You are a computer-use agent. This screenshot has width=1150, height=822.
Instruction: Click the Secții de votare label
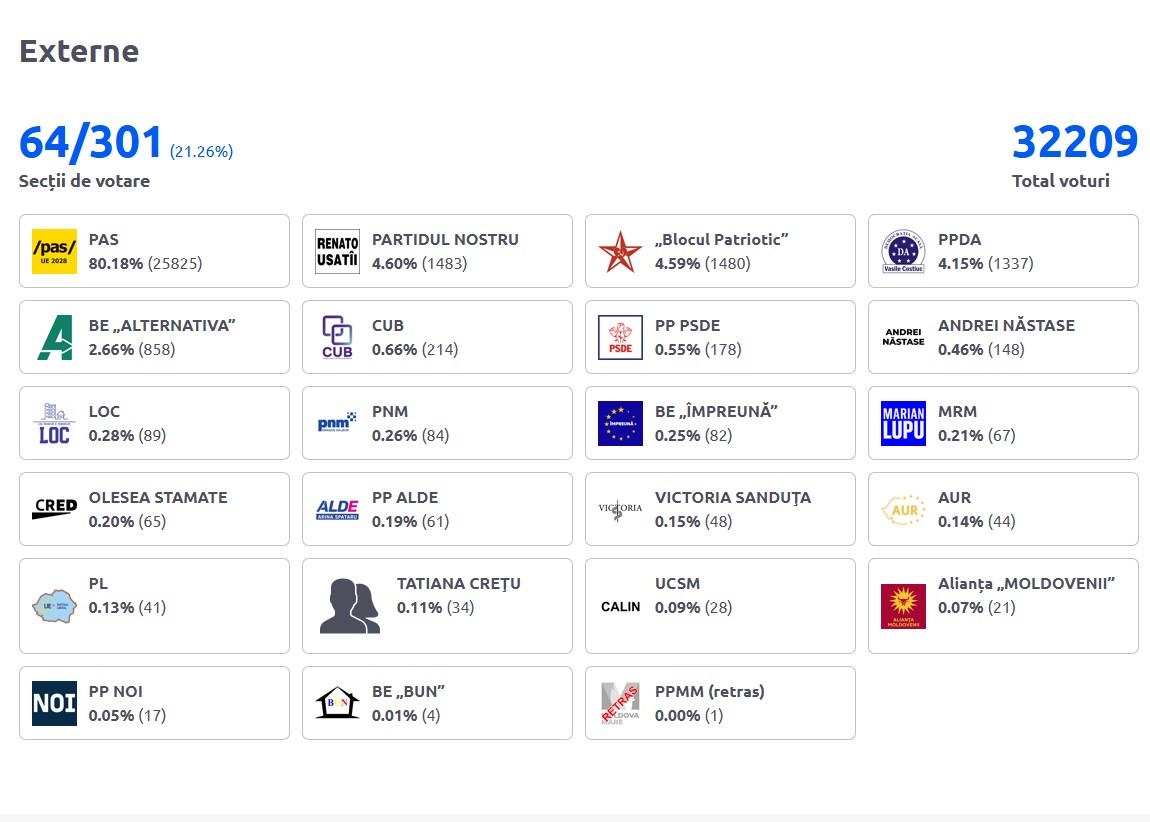[x=84, y=181]
